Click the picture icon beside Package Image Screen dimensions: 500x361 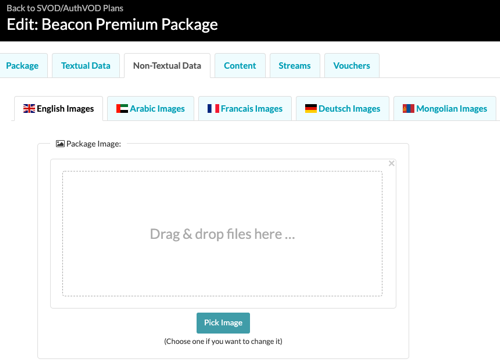tap(60, 144)
